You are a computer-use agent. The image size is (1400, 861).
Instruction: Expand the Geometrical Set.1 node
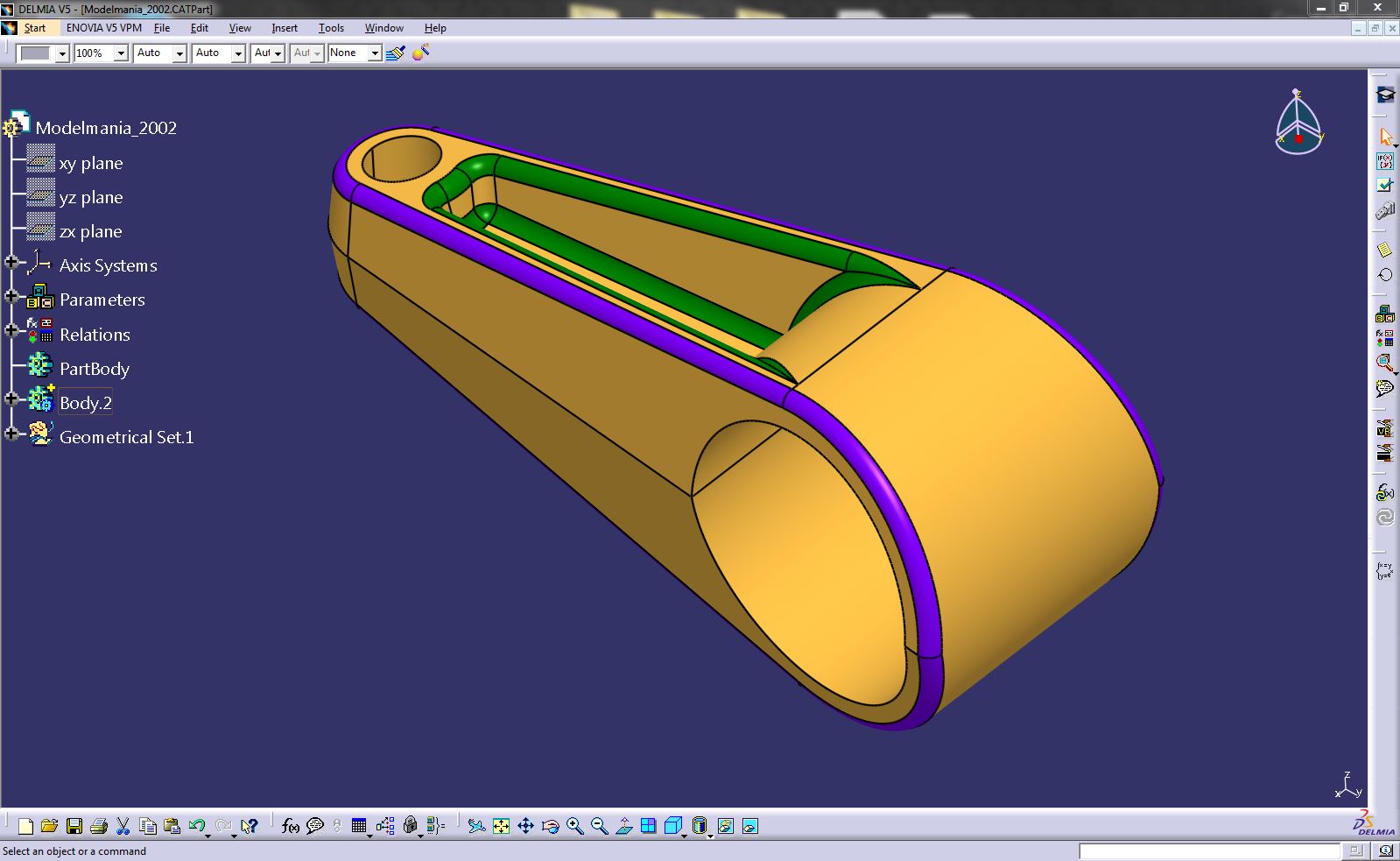point(11,433)
